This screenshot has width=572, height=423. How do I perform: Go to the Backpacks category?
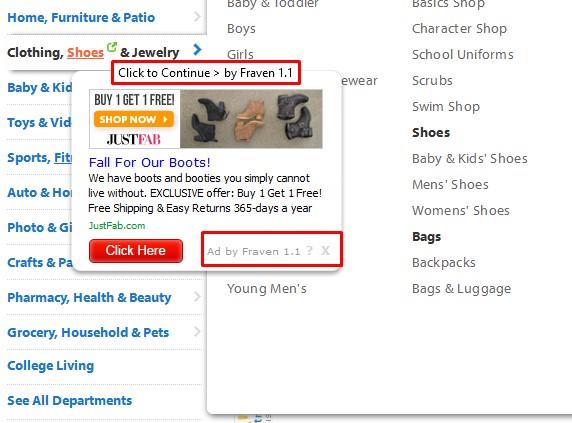(x=444, y=263)
